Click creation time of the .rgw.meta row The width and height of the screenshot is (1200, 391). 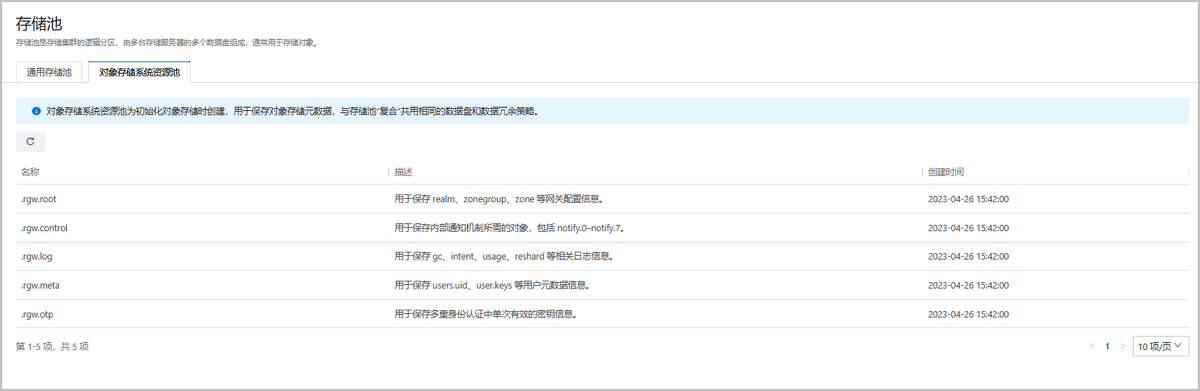click(x=969, y=285)
